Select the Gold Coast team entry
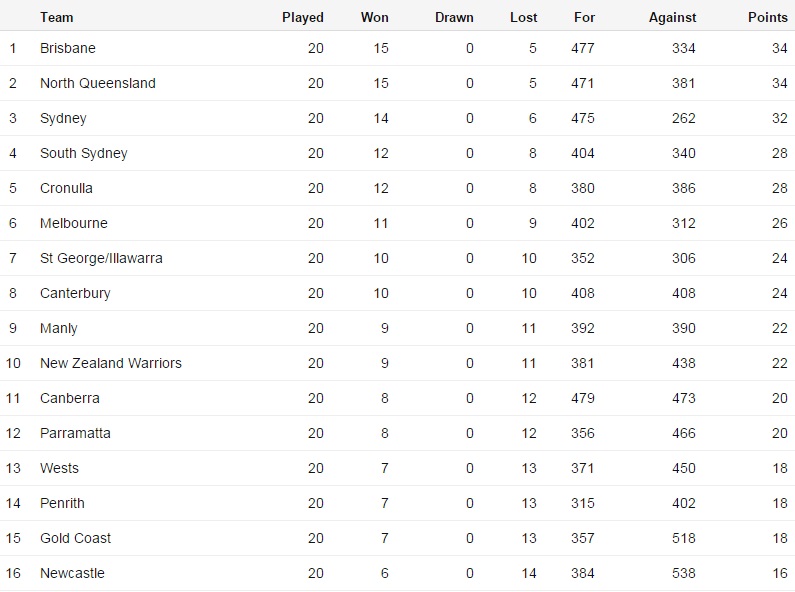 click(76, 538)
